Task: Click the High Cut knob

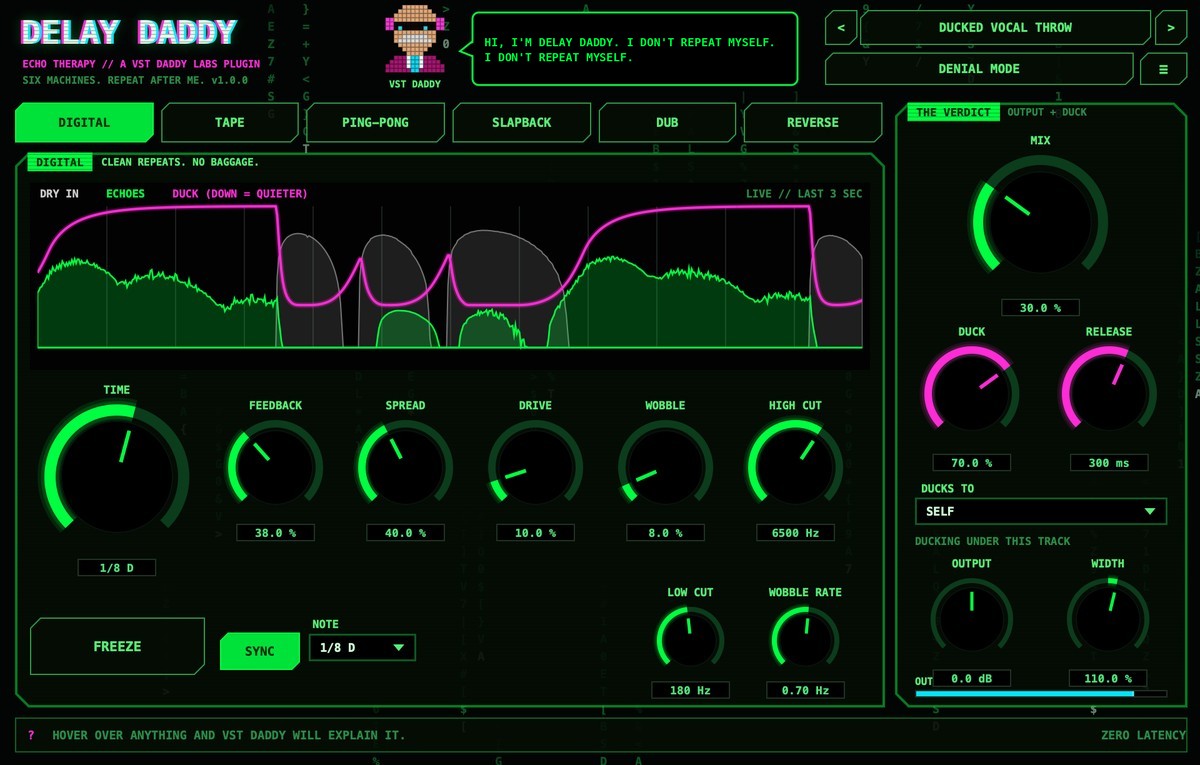Action: click(x=795, y=466)
